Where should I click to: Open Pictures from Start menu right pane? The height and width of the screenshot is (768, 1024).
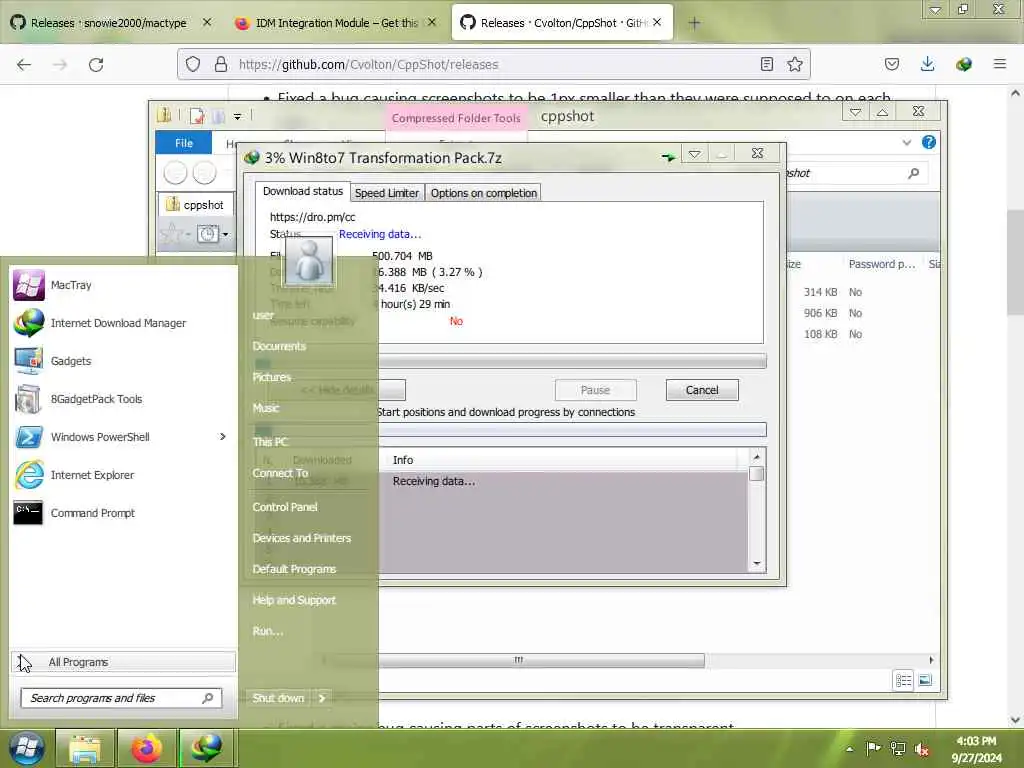click(x=272, y=377)
